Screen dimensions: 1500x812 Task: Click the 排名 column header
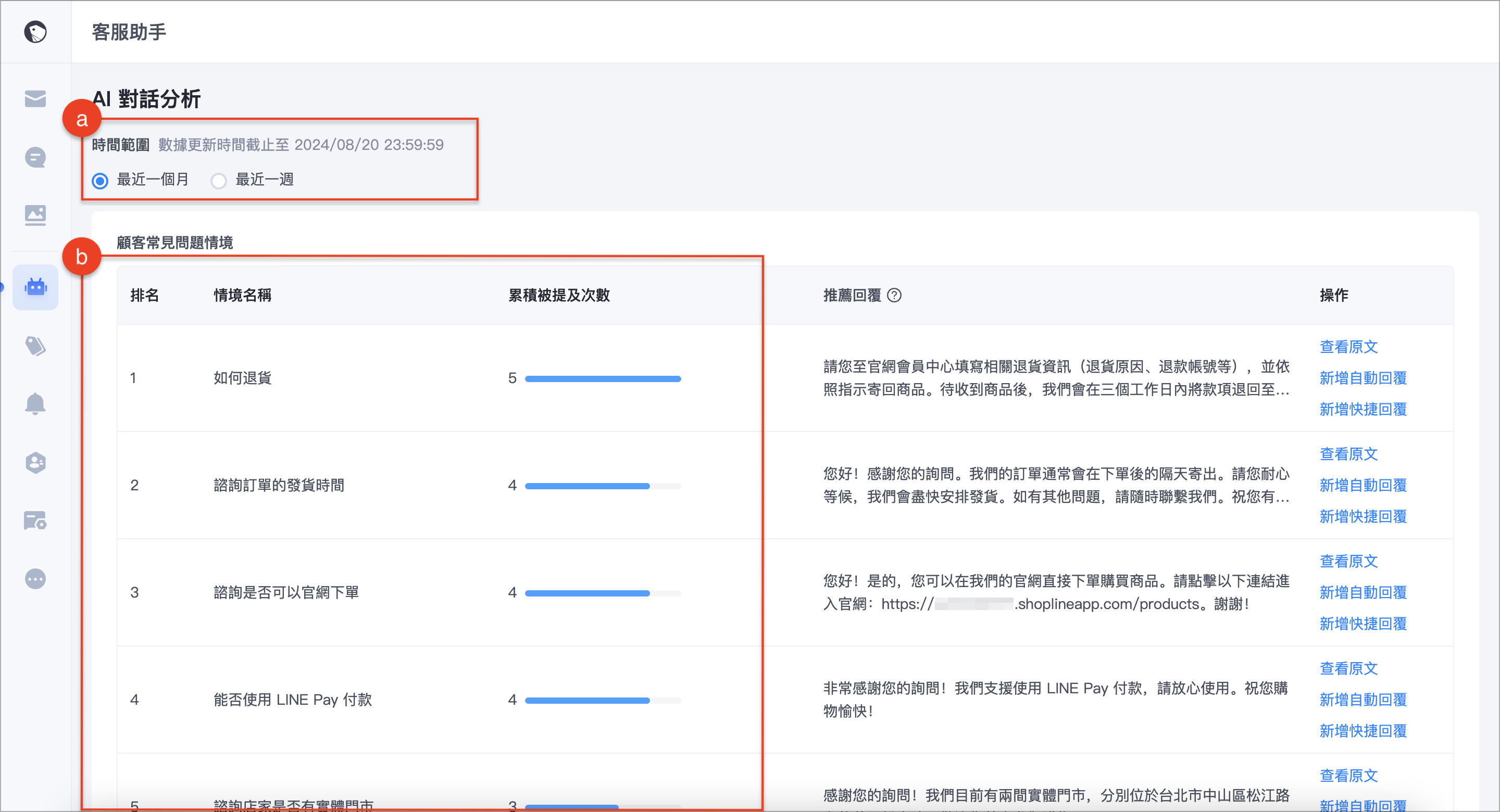coord(144,296)
